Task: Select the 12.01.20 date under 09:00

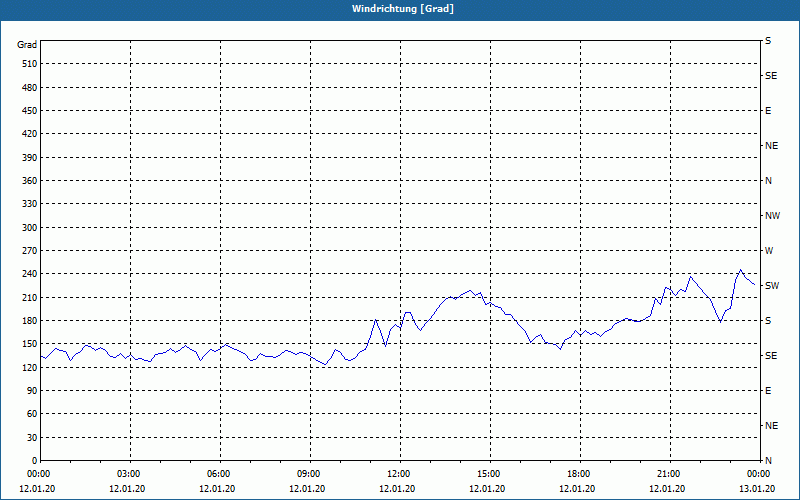Action: [307, 489]
